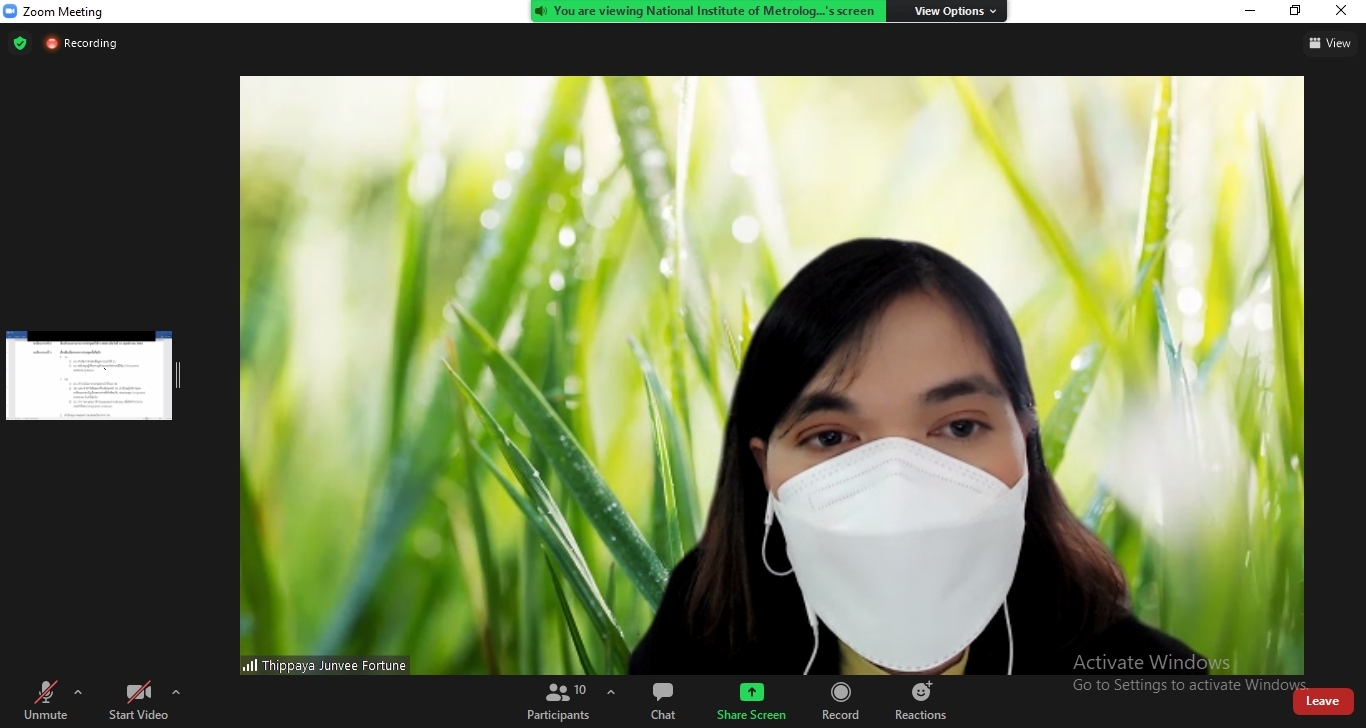Image resolution: width=1366 pixels, height=728 pixels.
Task: Leave the meeting
Action: 1322,701
